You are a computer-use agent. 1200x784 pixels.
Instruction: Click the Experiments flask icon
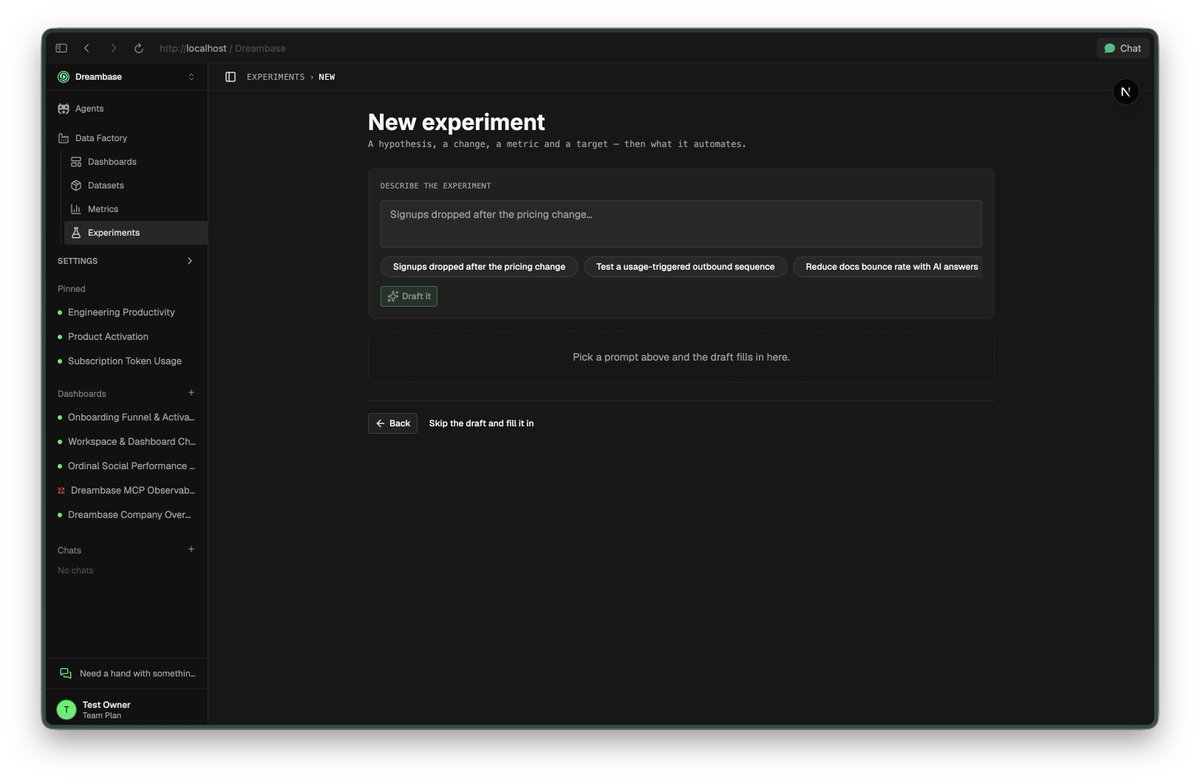pyautogui.click(x=76, y=233)
